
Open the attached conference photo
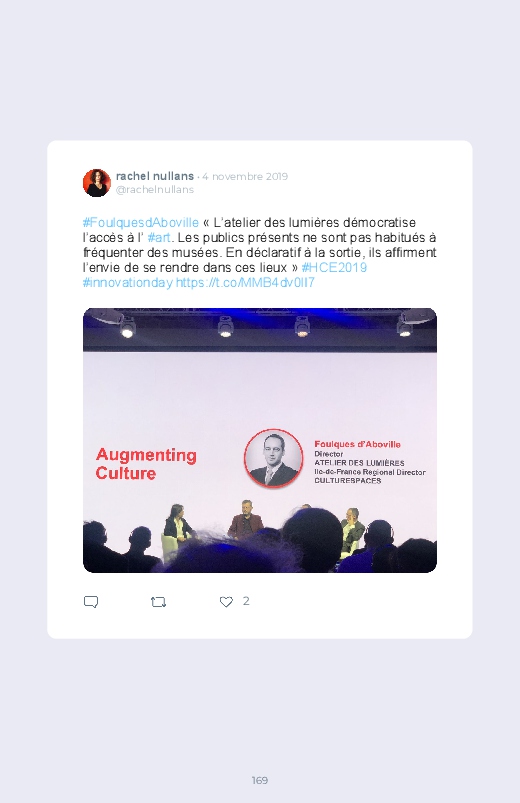[x=260, y=440]
